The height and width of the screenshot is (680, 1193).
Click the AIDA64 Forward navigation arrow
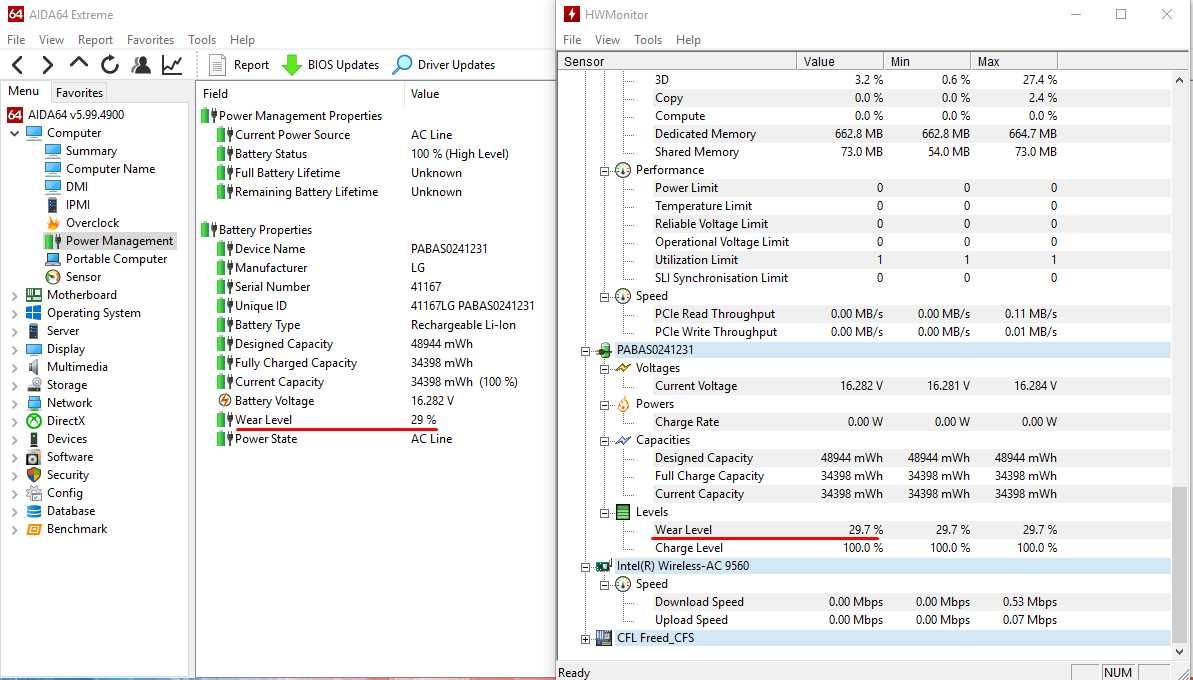(x=47, y=65)
